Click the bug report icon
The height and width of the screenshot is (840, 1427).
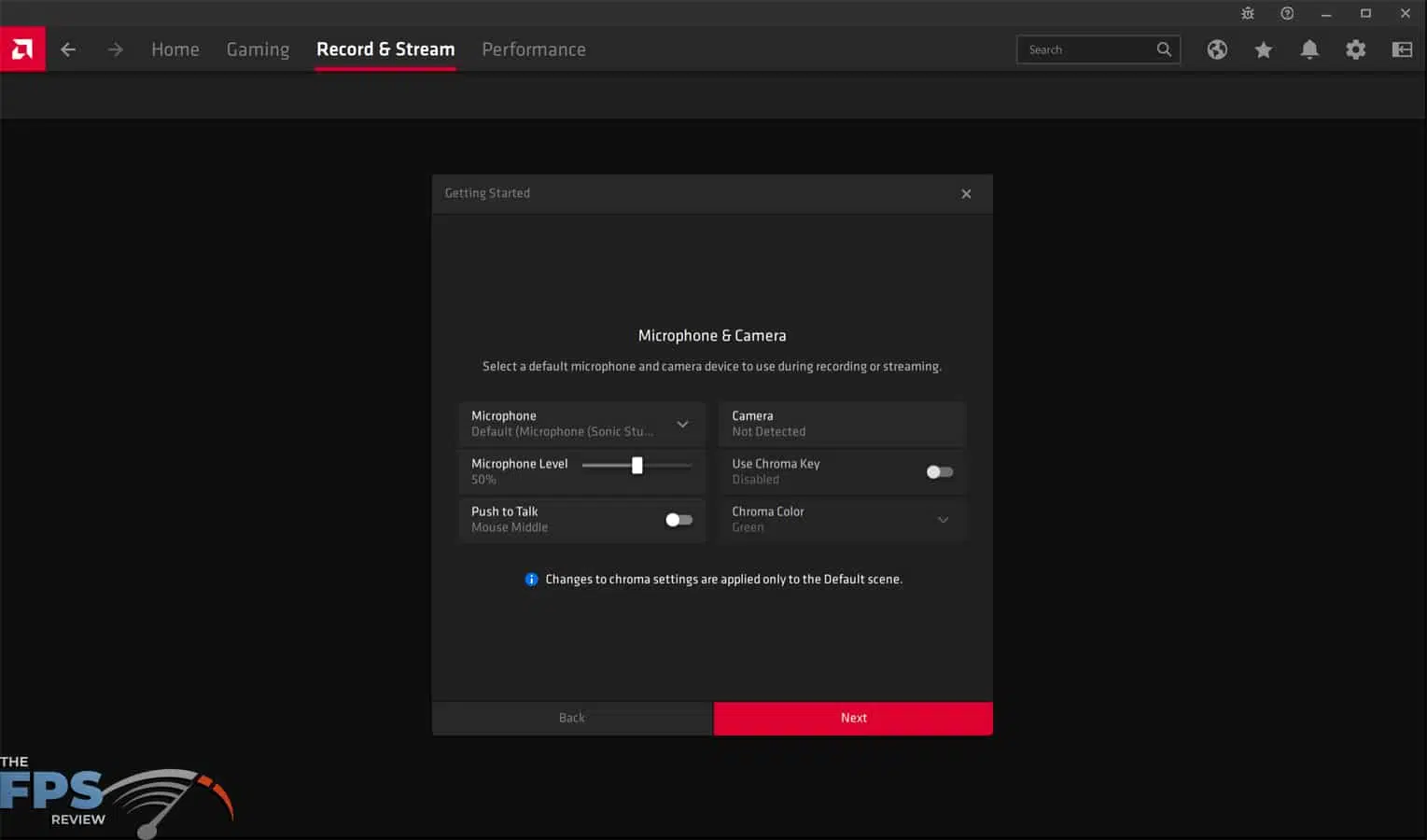1248,13
